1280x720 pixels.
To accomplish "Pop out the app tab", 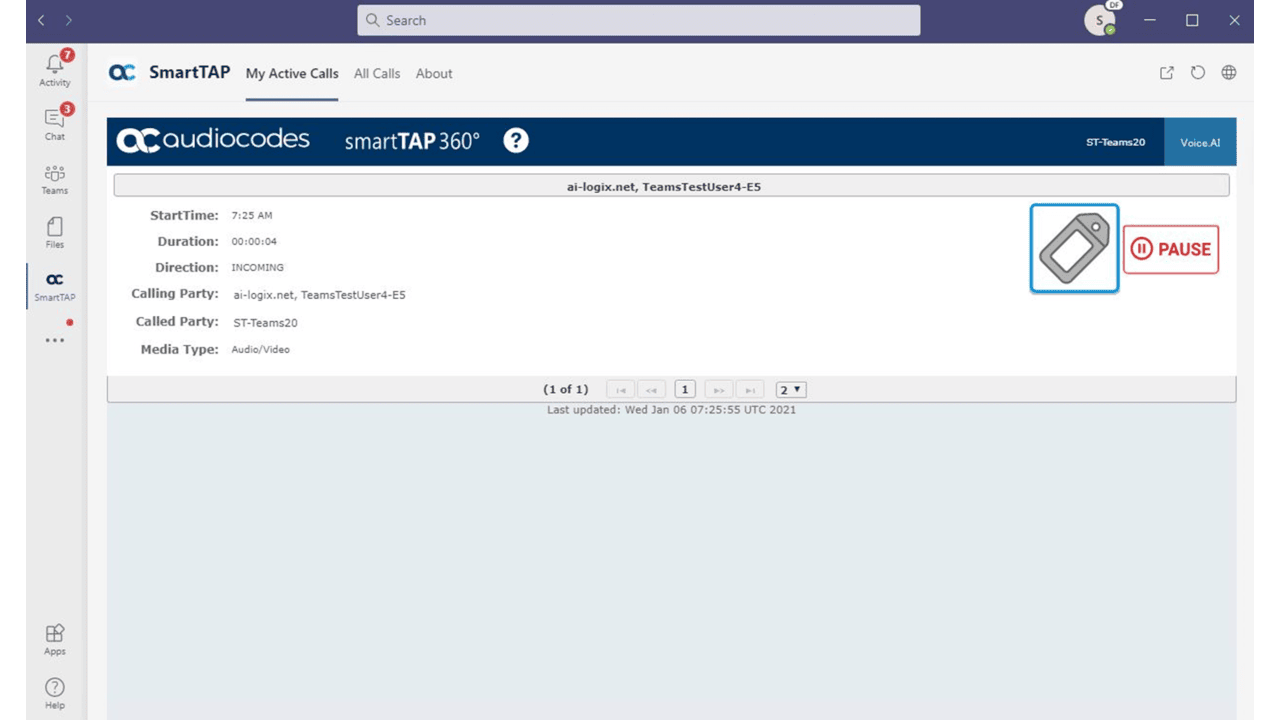I will (1167, 73).
